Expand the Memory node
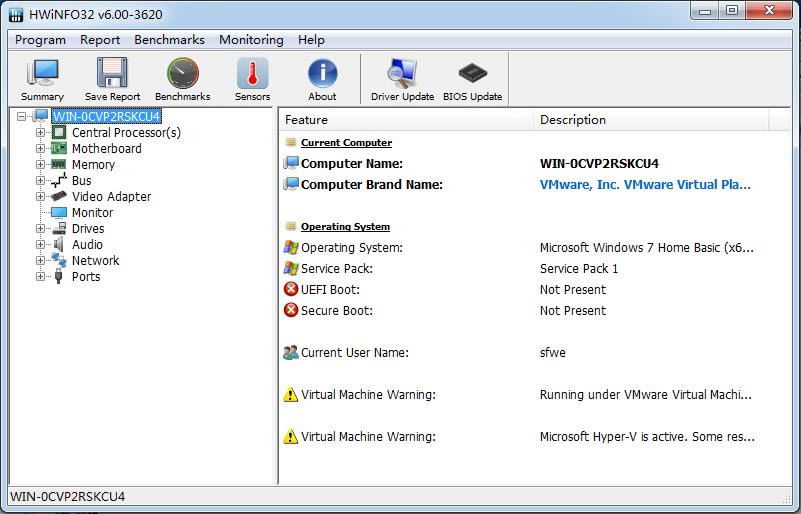 pos(40,165)
